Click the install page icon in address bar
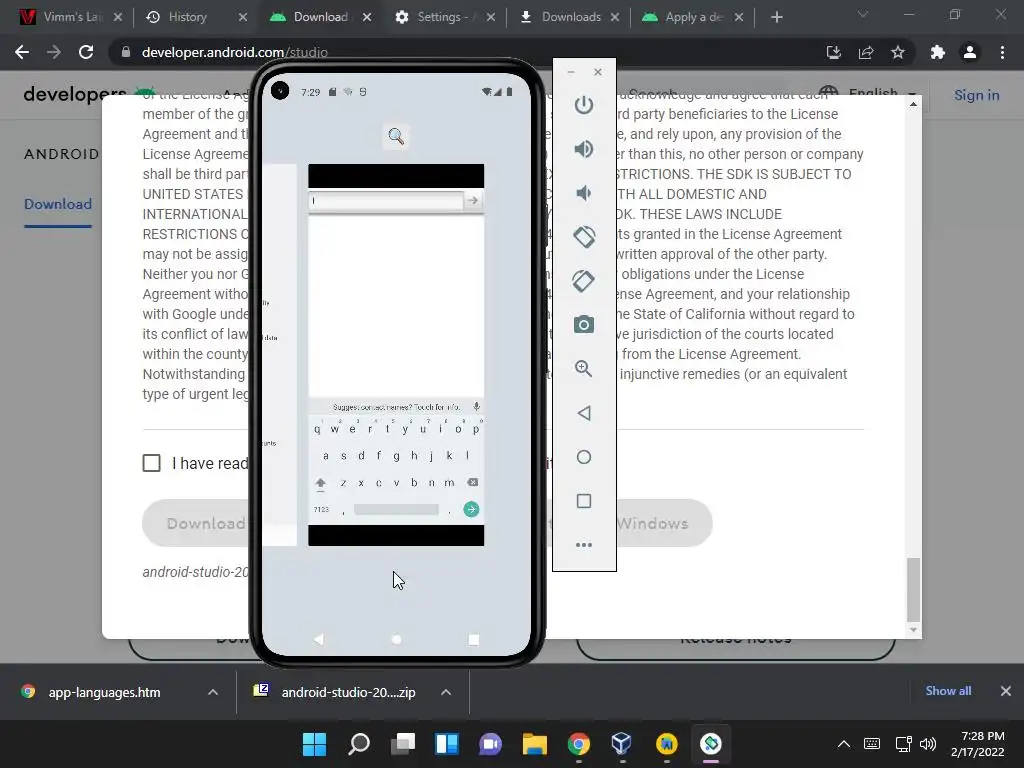Image resolution: width=1024 pixels, height=768 pixels. [x=834, y=52]
